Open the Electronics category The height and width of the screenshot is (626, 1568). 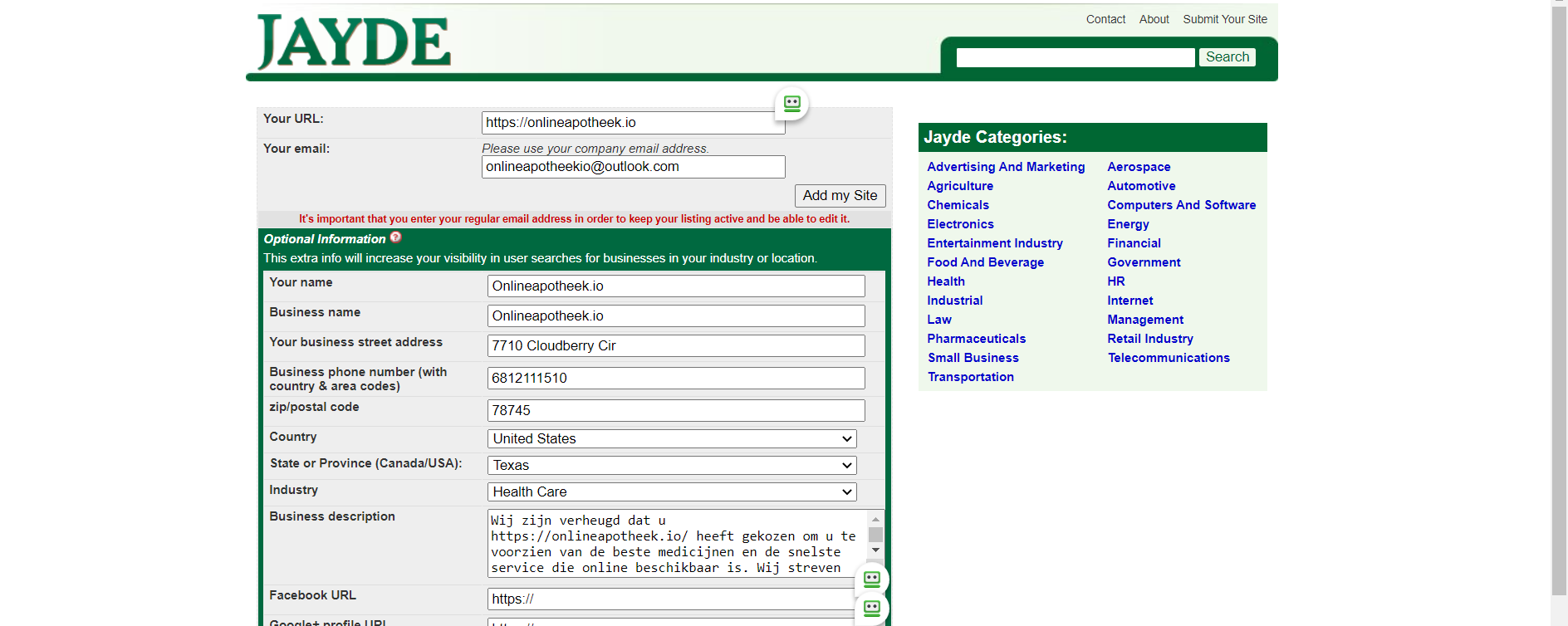[960, 224]
